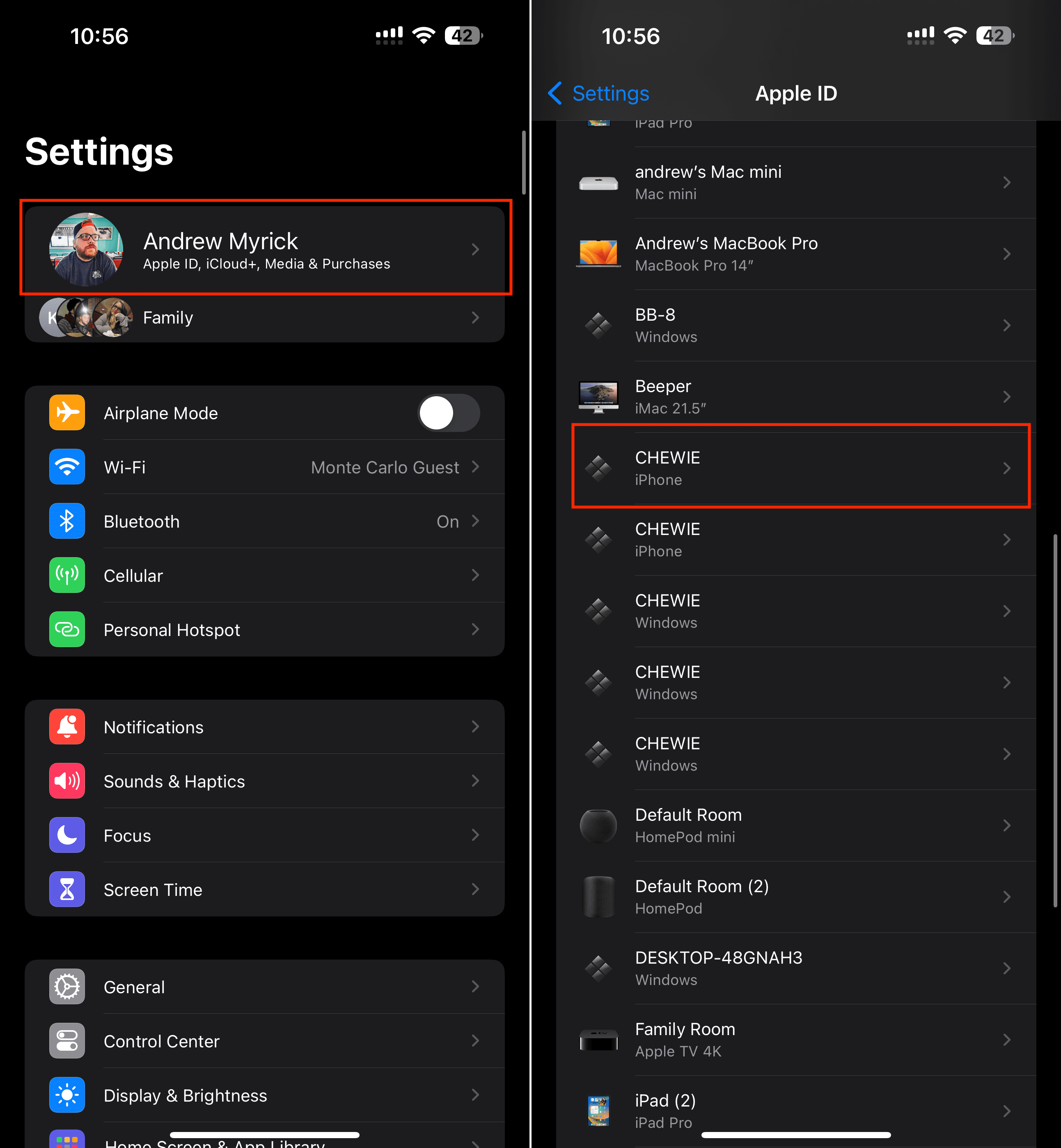Tap the cellular signal bars on the Apple ID screen
The height and width of the screenshot is (1148, 1061).
[920, 36]
